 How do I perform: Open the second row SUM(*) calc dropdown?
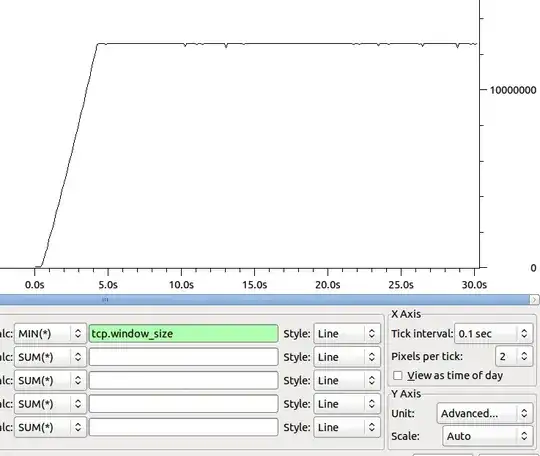tap(50, 357)
